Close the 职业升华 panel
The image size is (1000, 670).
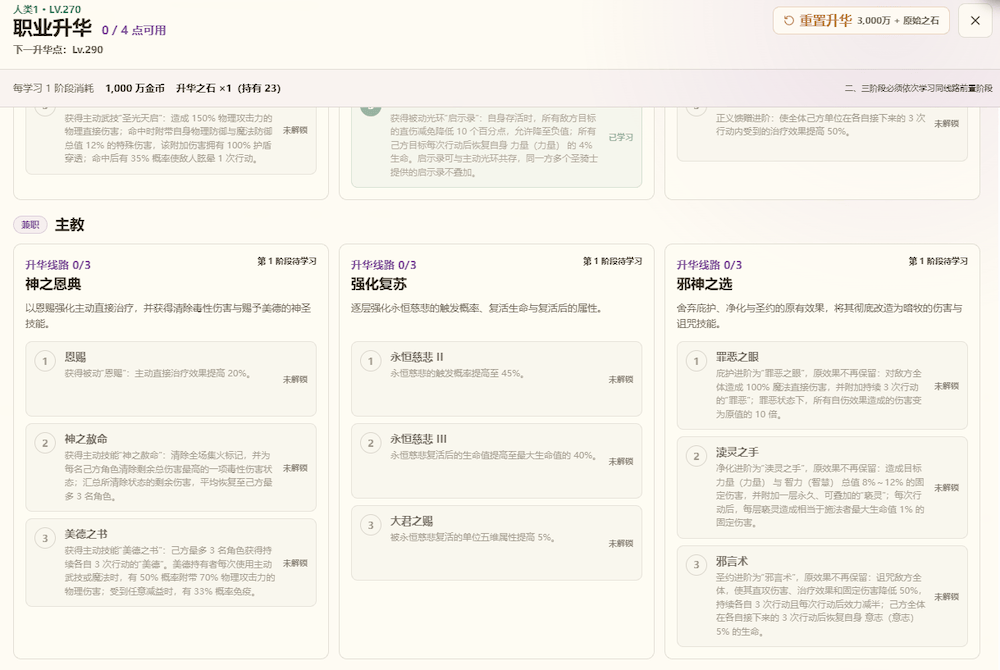975,20
